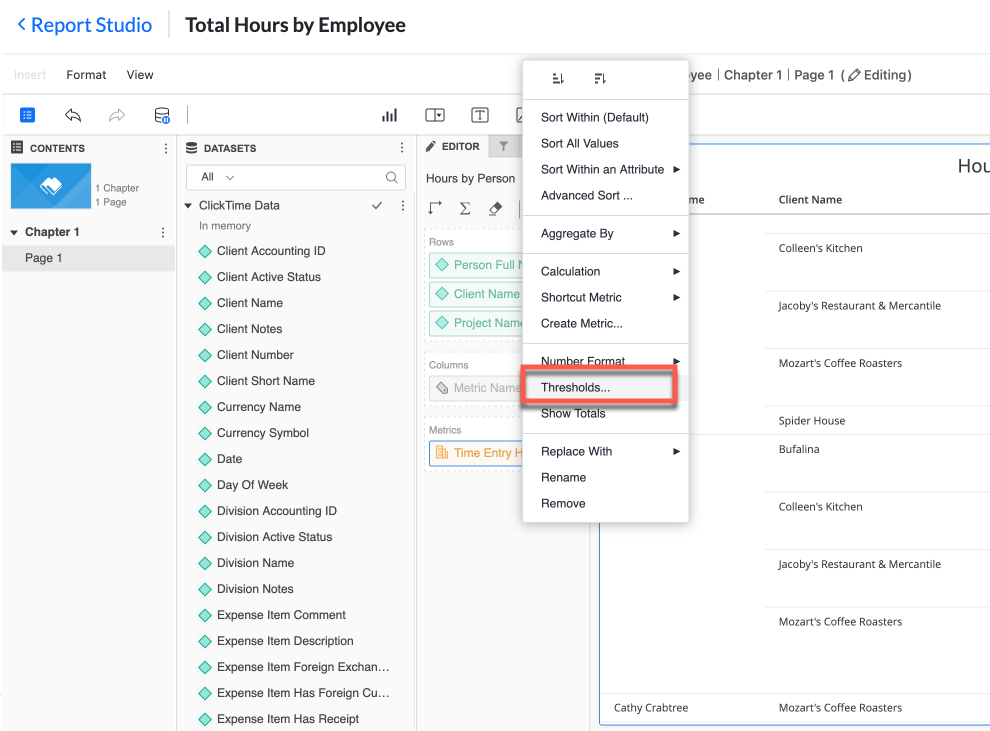This screenshot has width=990, height=731.
Task: Click the sigma aggregation icon in Editor
Action: tap(464, 208)
